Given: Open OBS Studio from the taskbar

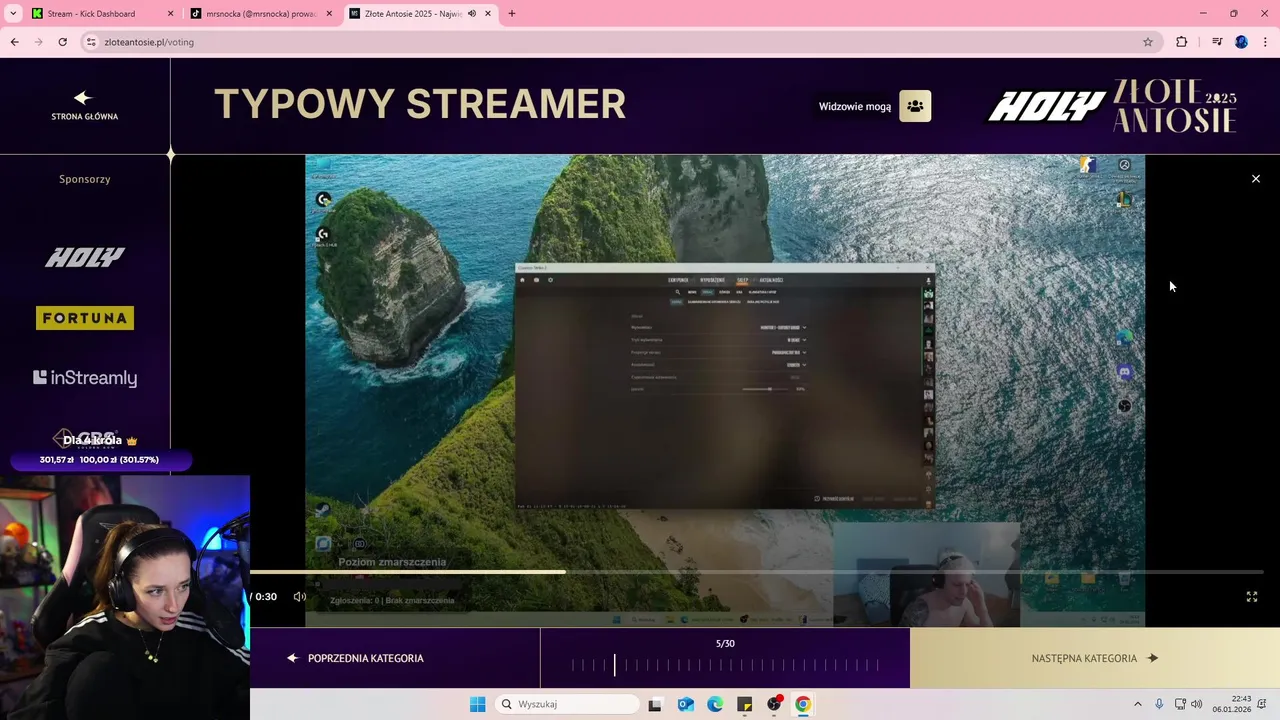Looking at the screenshot, I should pyautogui.click(x=774, y=704).
